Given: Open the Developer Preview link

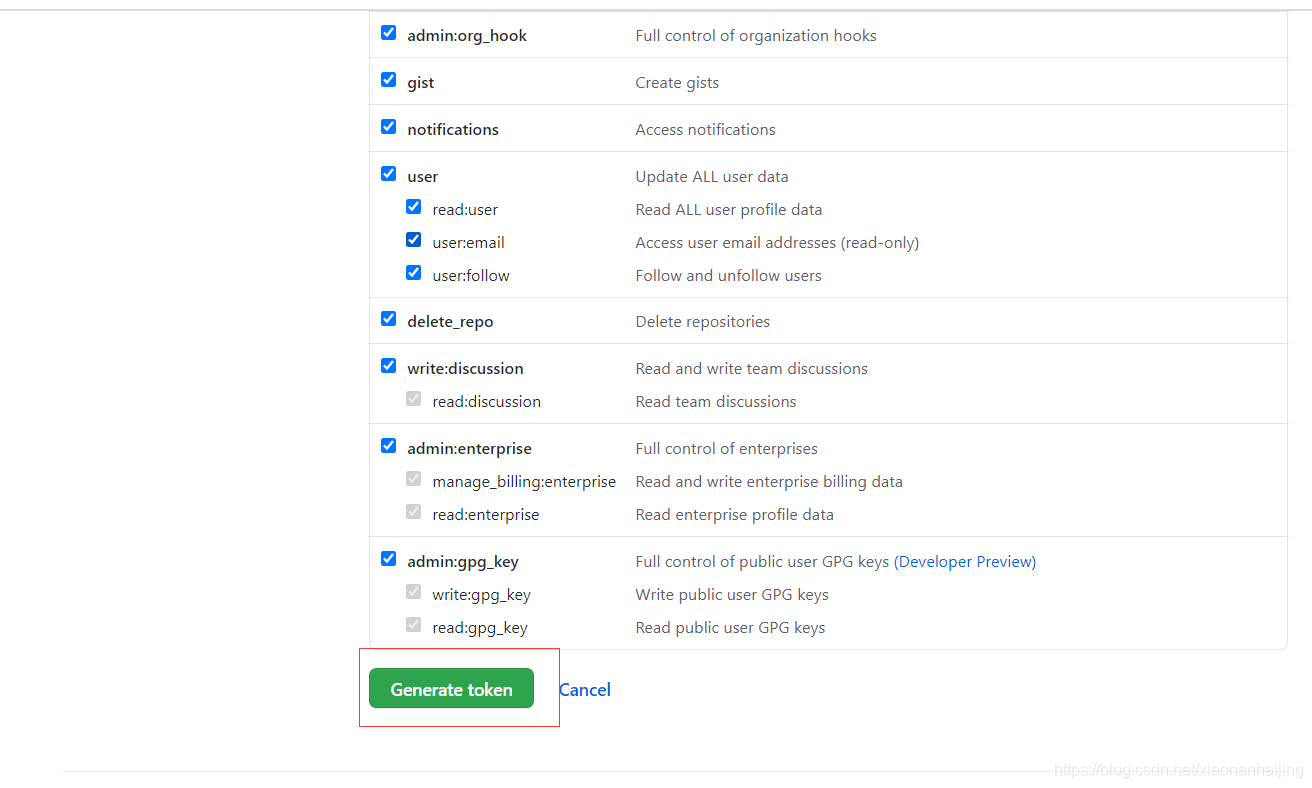Looking at the screenshot, I should click(965, 561).
